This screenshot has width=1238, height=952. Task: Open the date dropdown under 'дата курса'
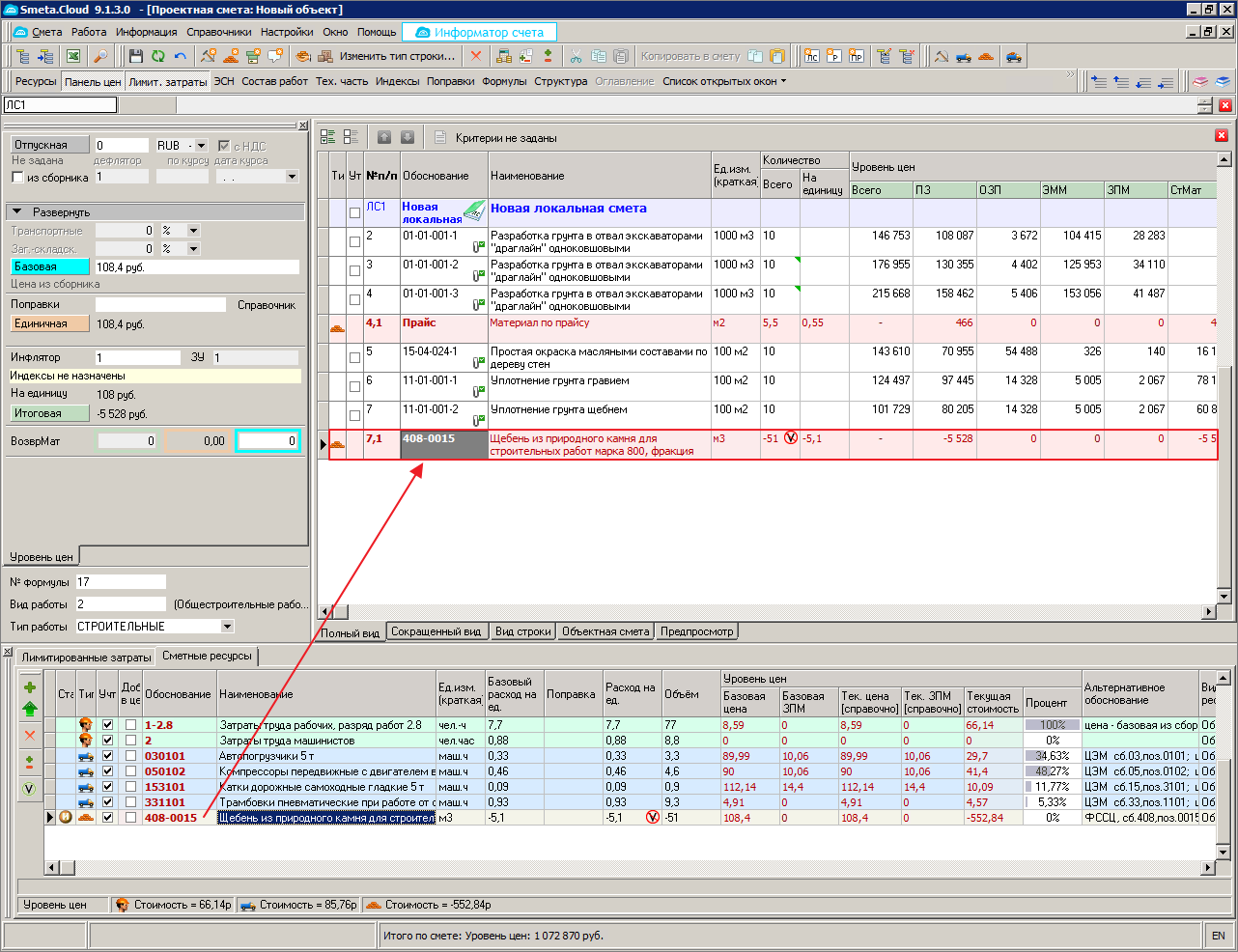pos(292,177)
